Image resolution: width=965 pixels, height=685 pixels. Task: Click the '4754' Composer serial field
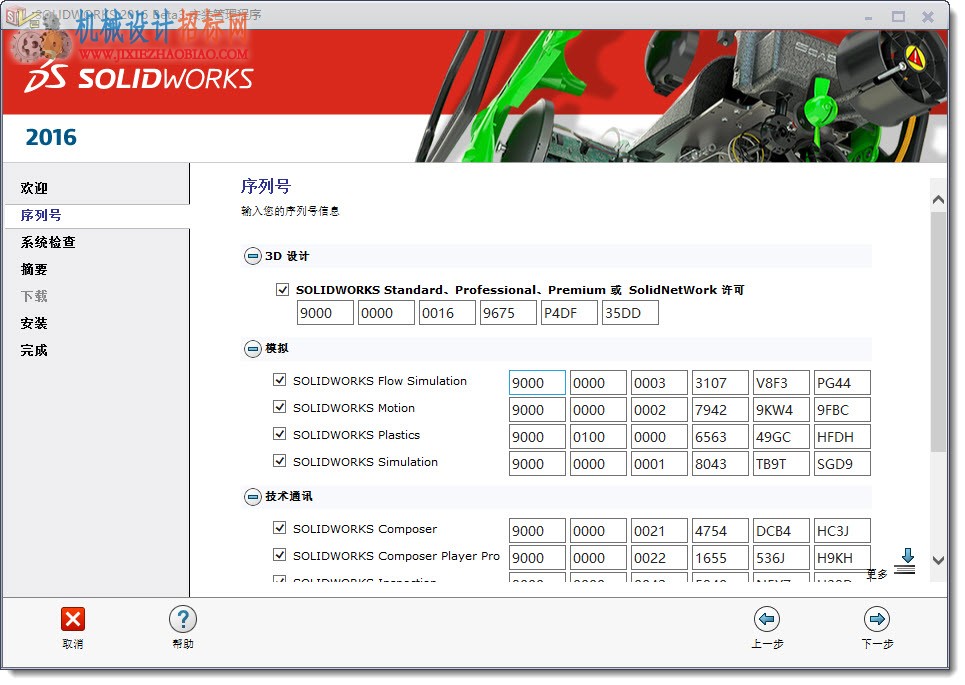720,531
